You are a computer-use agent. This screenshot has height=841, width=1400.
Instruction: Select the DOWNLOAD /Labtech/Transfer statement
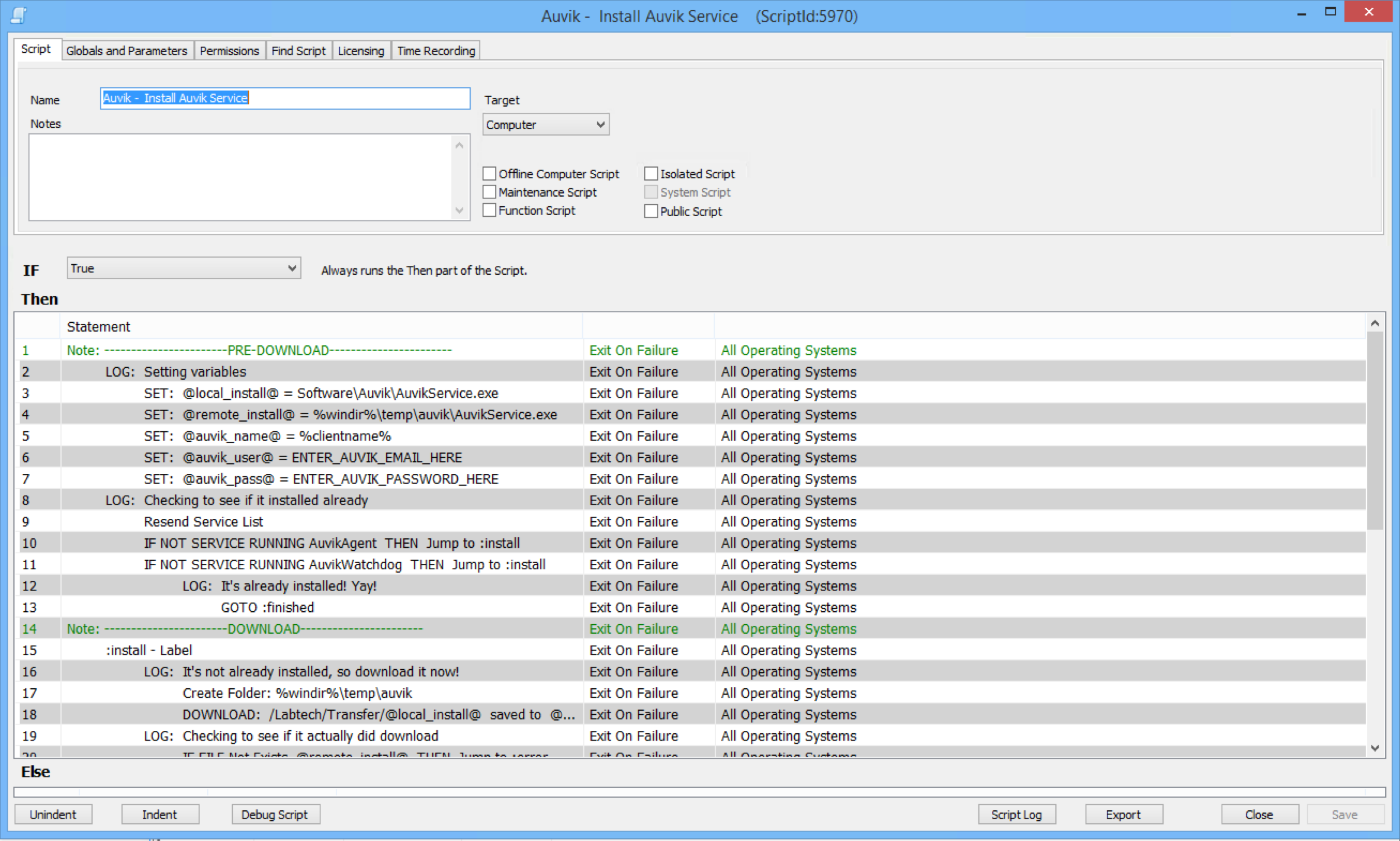point(690,714)
